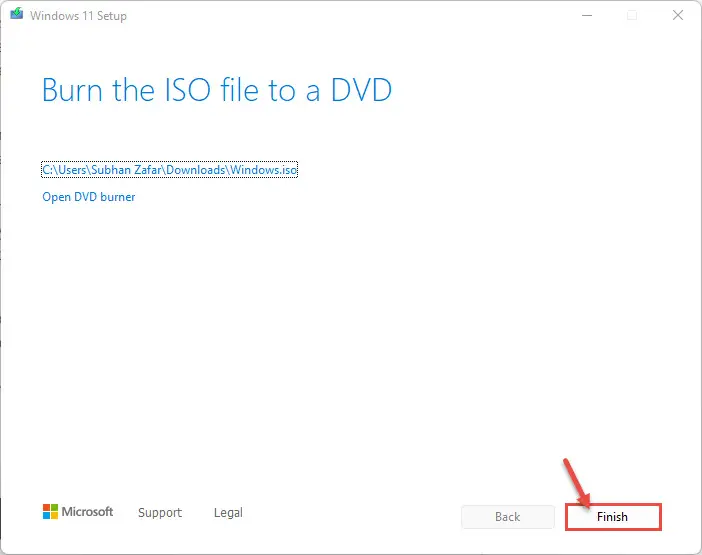Click the Burn the ISO file to a DVD heading
Image resolution: width=702 pixels, height=555 pixels.
point(217,90)
